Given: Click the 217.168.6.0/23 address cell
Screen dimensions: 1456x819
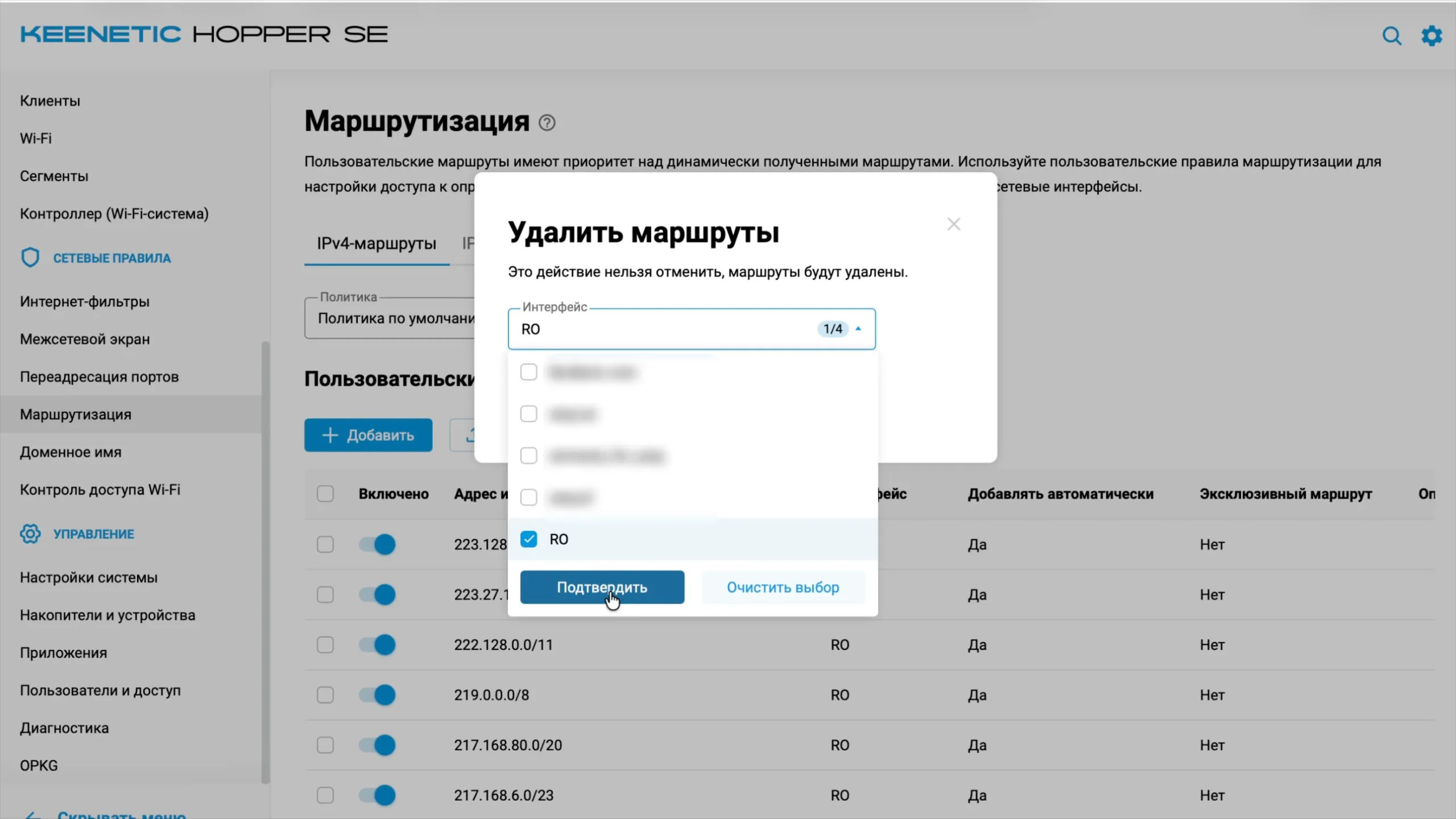Looking at the screenshot, I should 503,795.
